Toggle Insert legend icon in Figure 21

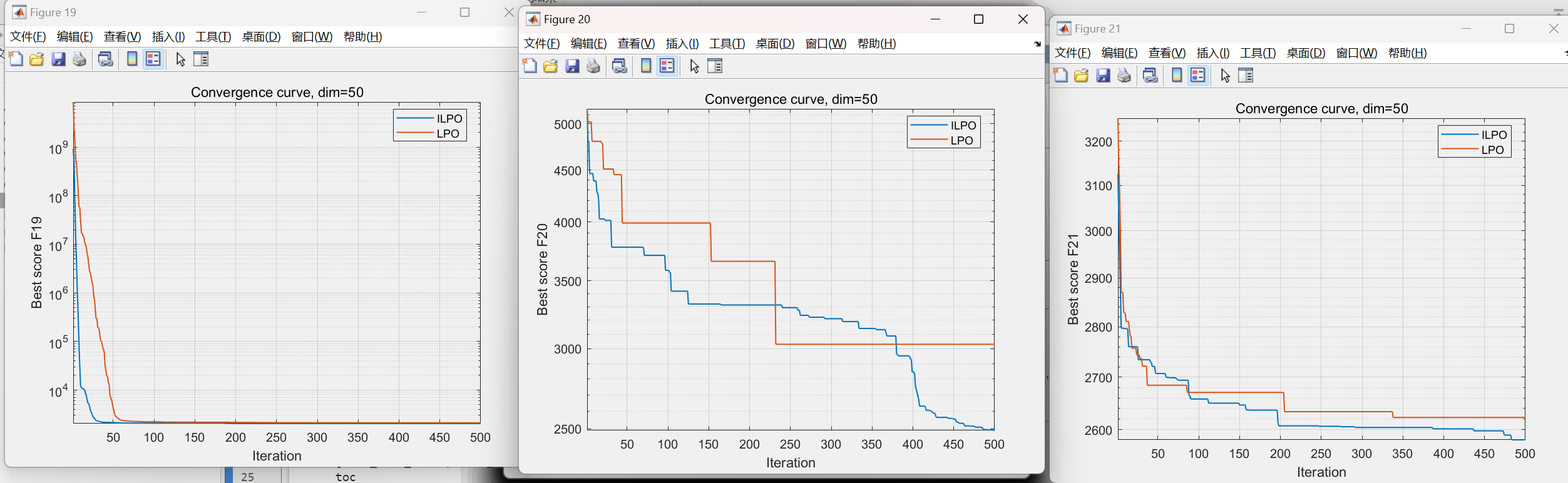(x=1198, y=75)
